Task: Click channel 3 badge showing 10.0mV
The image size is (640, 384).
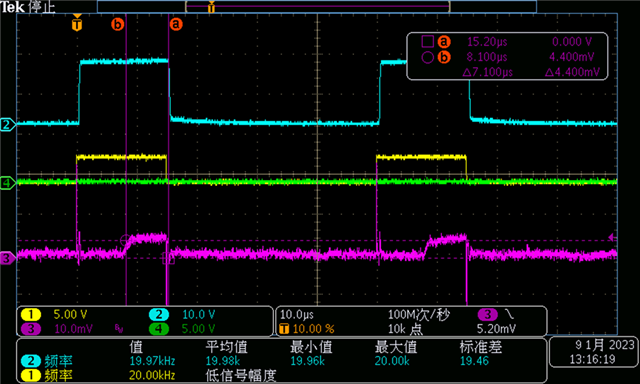Action: pos(31,329)
